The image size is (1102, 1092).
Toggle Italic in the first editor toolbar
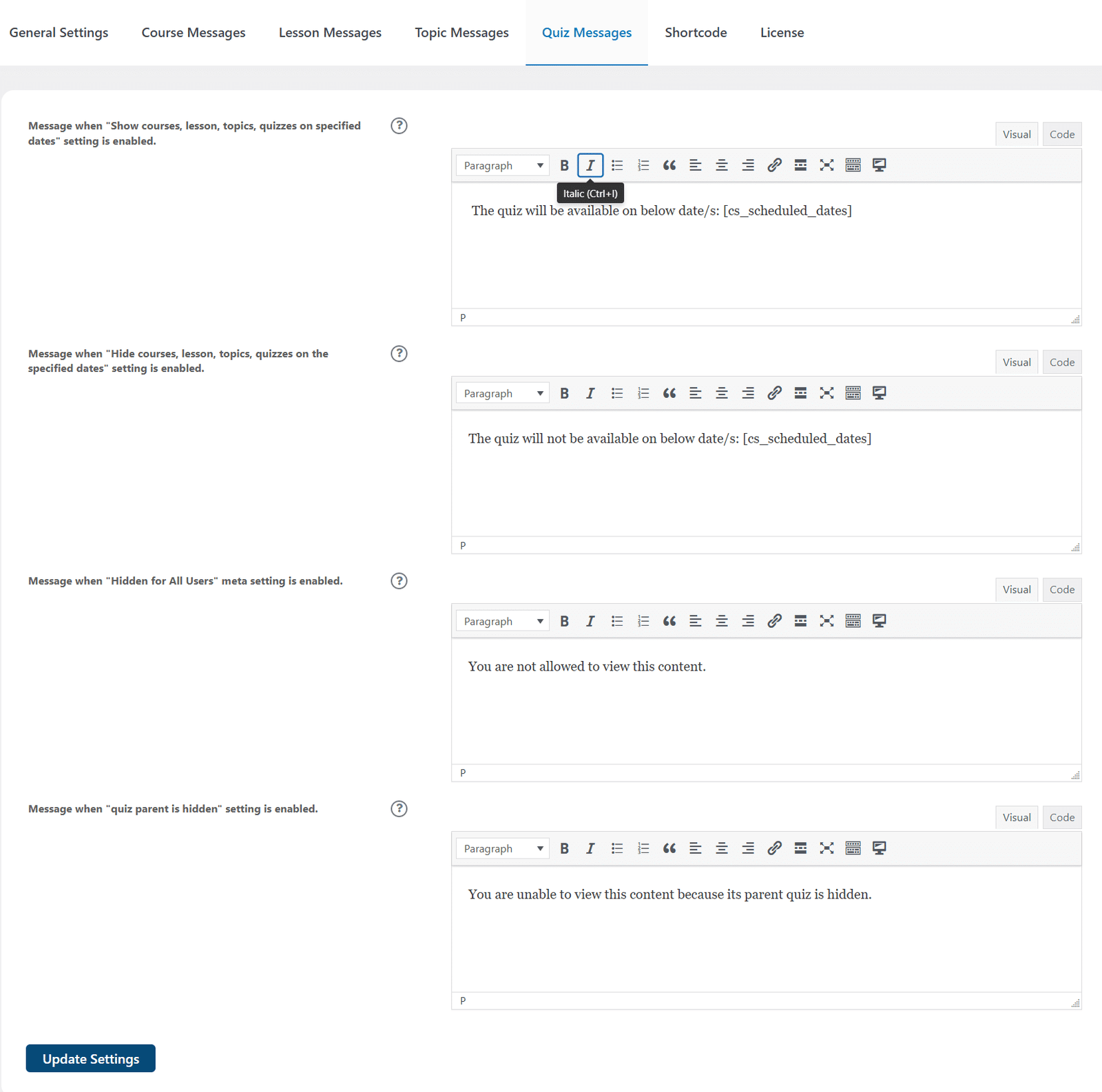click(590, 165)
